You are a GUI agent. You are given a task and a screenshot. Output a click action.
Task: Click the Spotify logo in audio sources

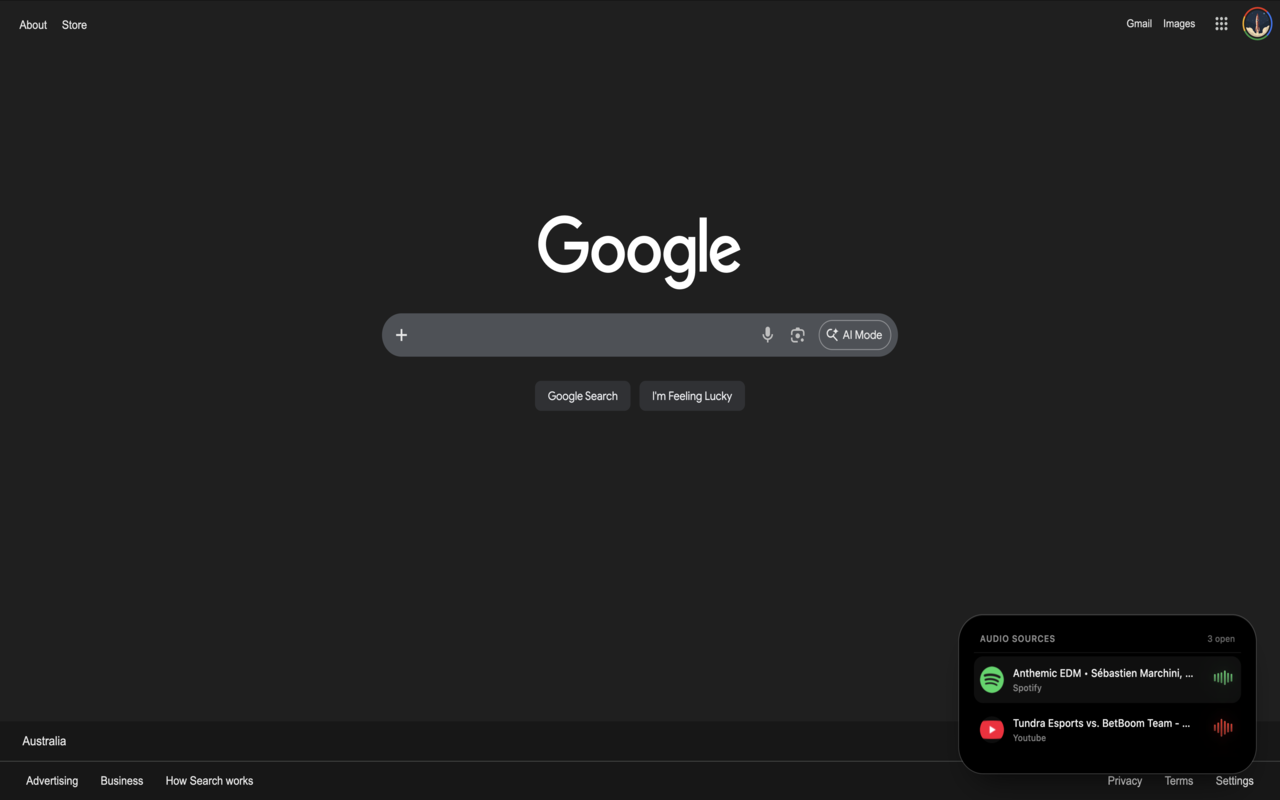[x=992, y=680]
